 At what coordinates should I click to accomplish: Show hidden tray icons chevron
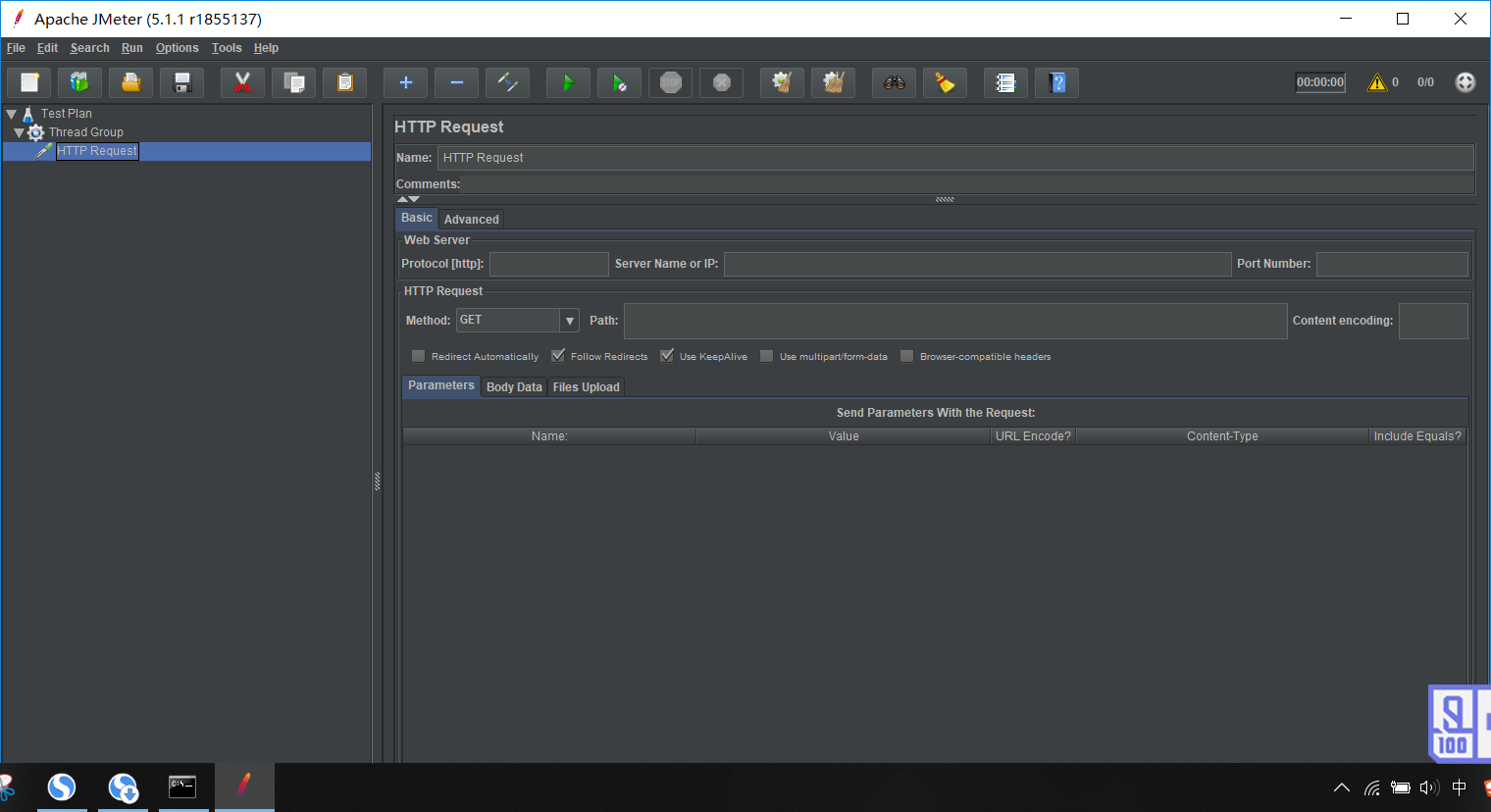click(x=1342, y=787)
